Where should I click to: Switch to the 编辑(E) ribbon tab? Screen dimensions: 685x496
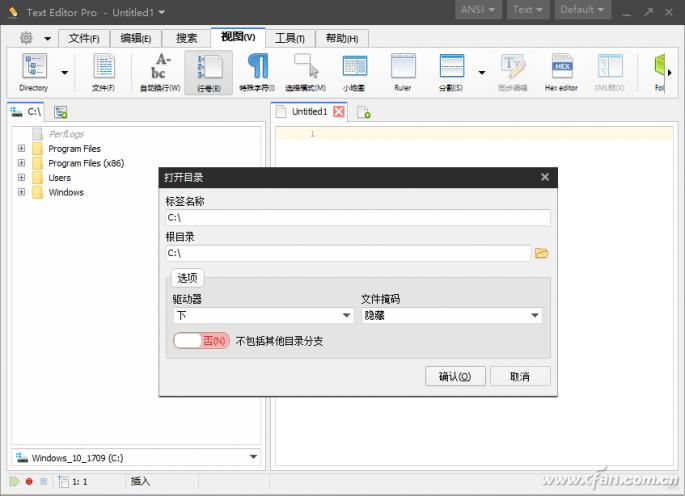pyautogui.click(x=135, y=39)
